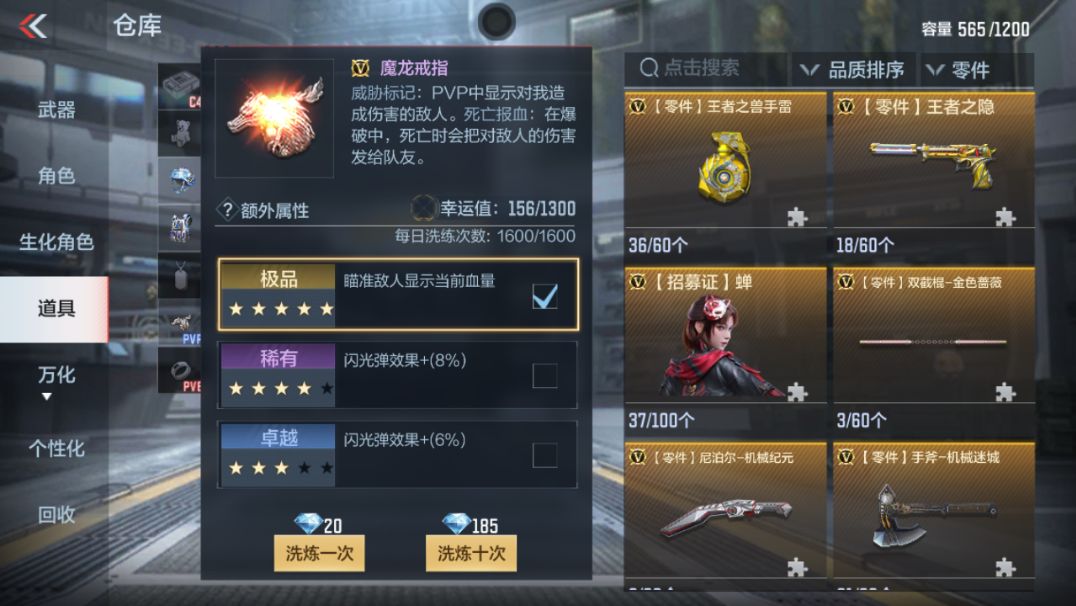1076x606 pixels.
Task: Click the 幸运值 luck value emblem icon
Action: (x=423, y=208)
